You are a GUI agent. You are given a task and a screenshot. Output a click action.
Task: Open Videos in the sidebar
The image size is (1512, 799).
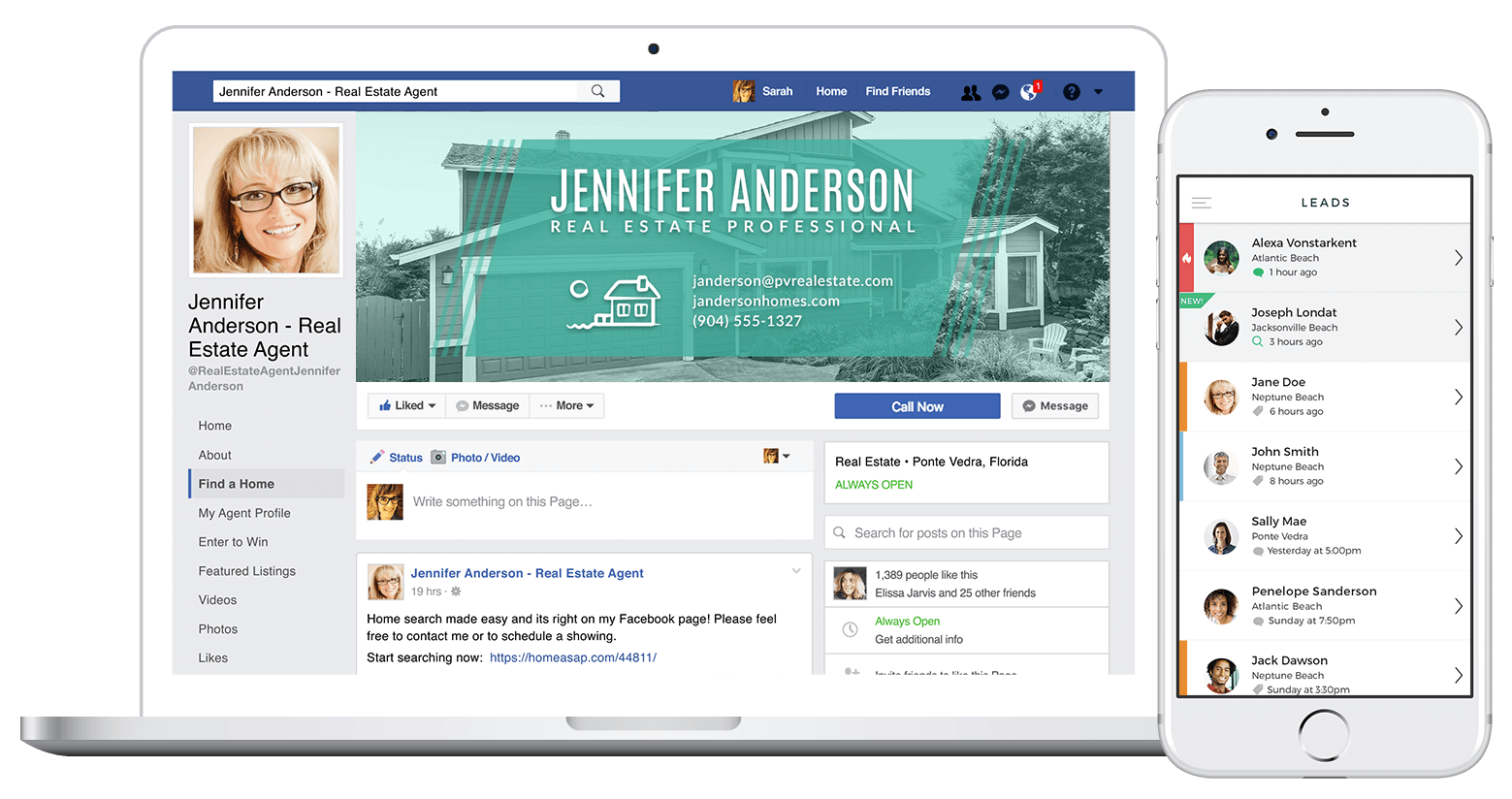[x=217, y=600]
